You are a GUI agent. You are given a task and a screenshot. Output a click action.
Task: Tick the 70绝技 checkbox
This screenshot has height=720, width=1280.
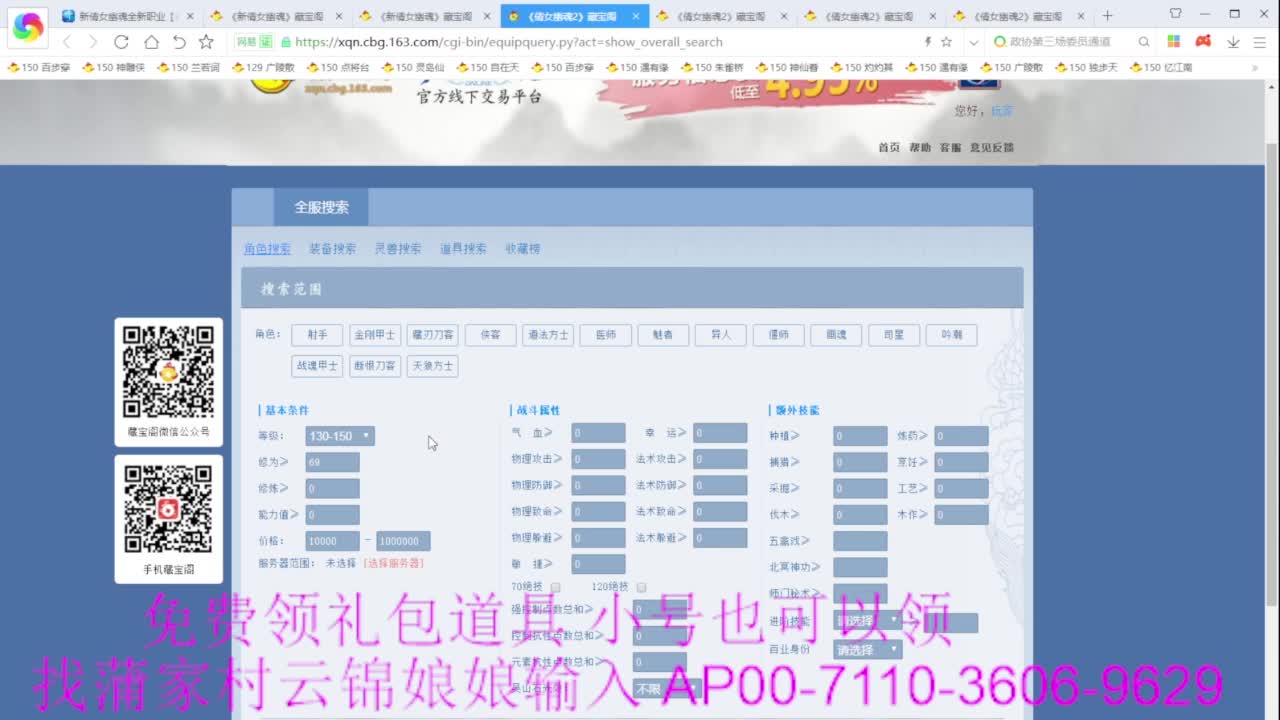tap(555, 587)
